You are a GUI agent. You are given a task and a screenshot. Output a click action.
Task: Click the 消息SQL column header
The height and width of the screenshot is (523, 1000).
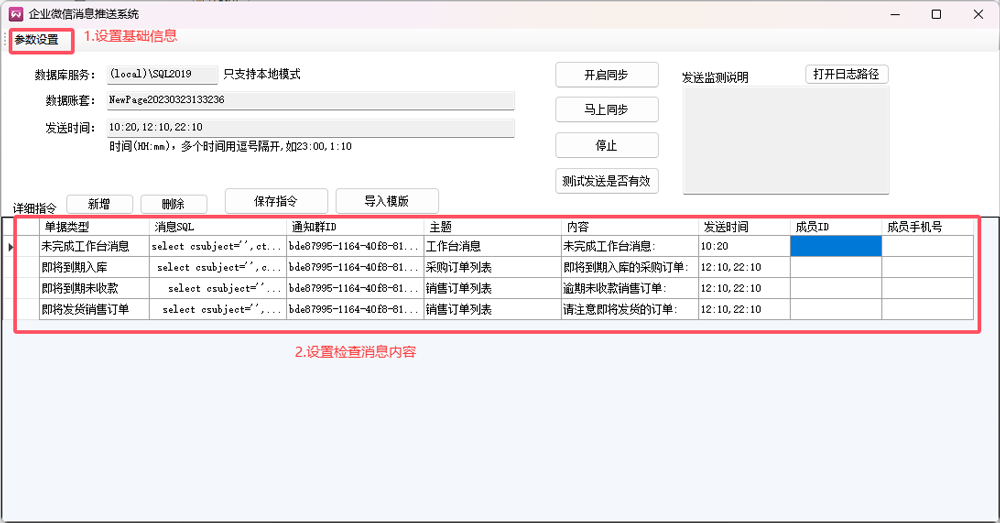pos(217,226)
